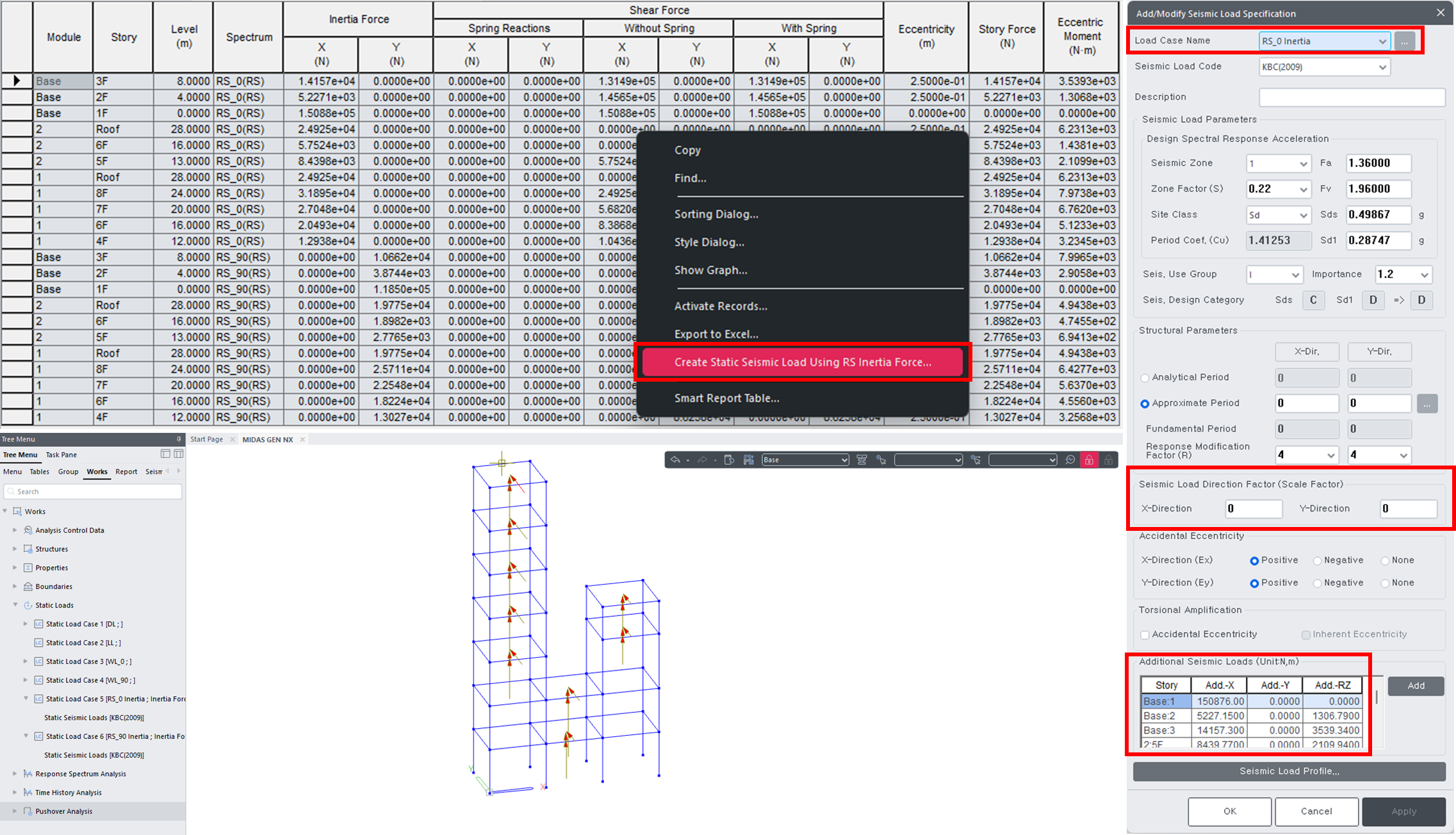1456x835 pixels.
Task: Pin the Tree Menu panel
Action: tap(179, 439)
